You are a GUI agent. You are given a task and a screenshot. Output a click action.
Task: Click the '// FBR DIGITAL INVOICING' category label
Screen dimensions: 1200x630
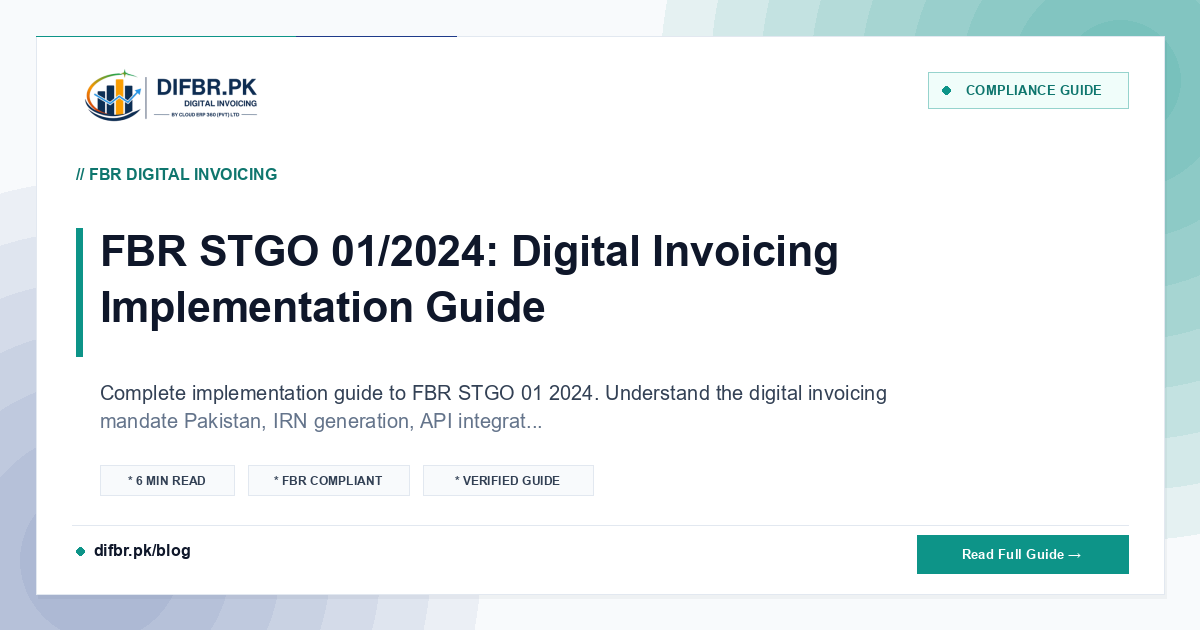[177, 174]
